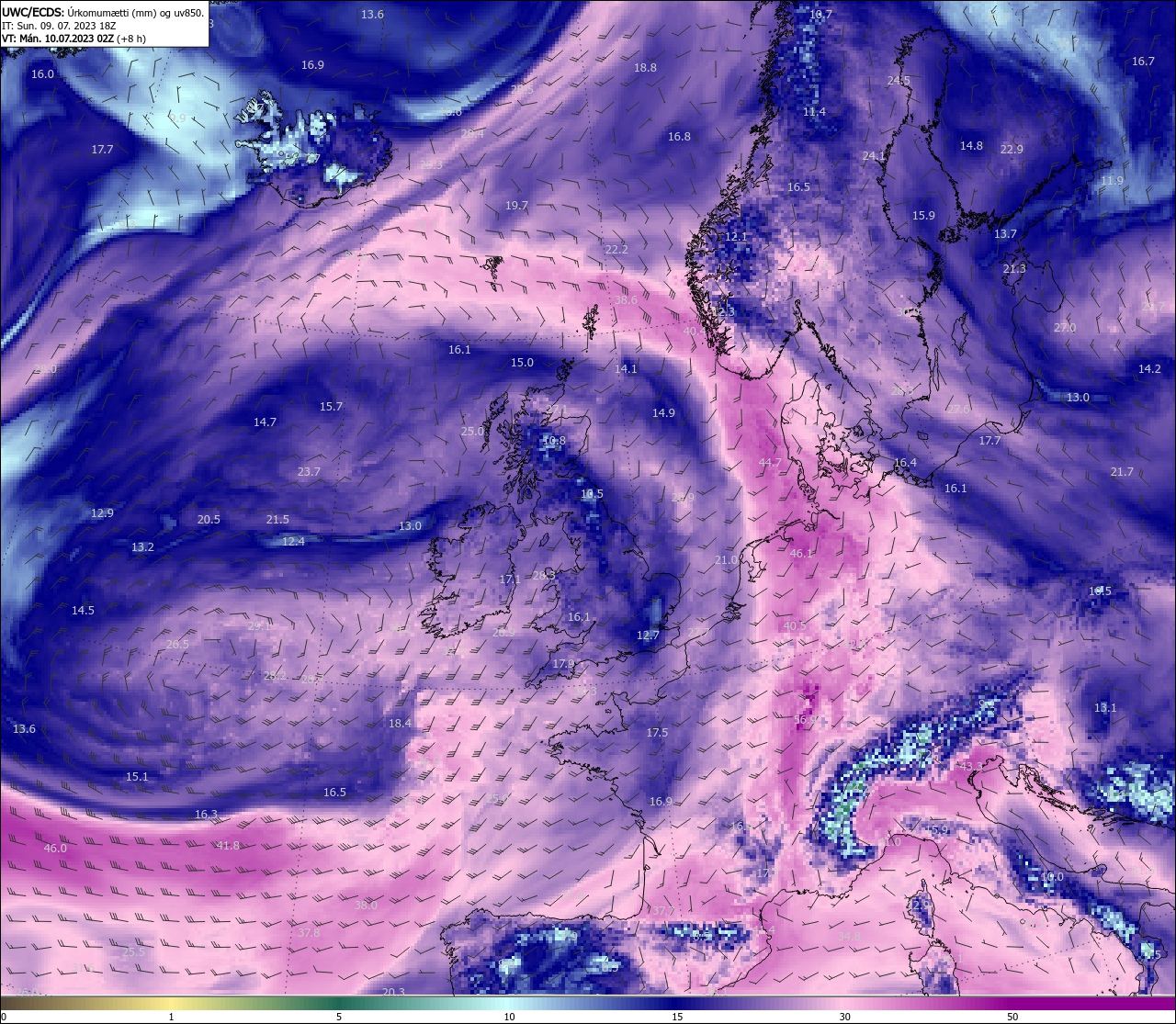This screenshot has width=1176, height=1024.
Task: Click the map value '14.5'
Action: [83, 610]
